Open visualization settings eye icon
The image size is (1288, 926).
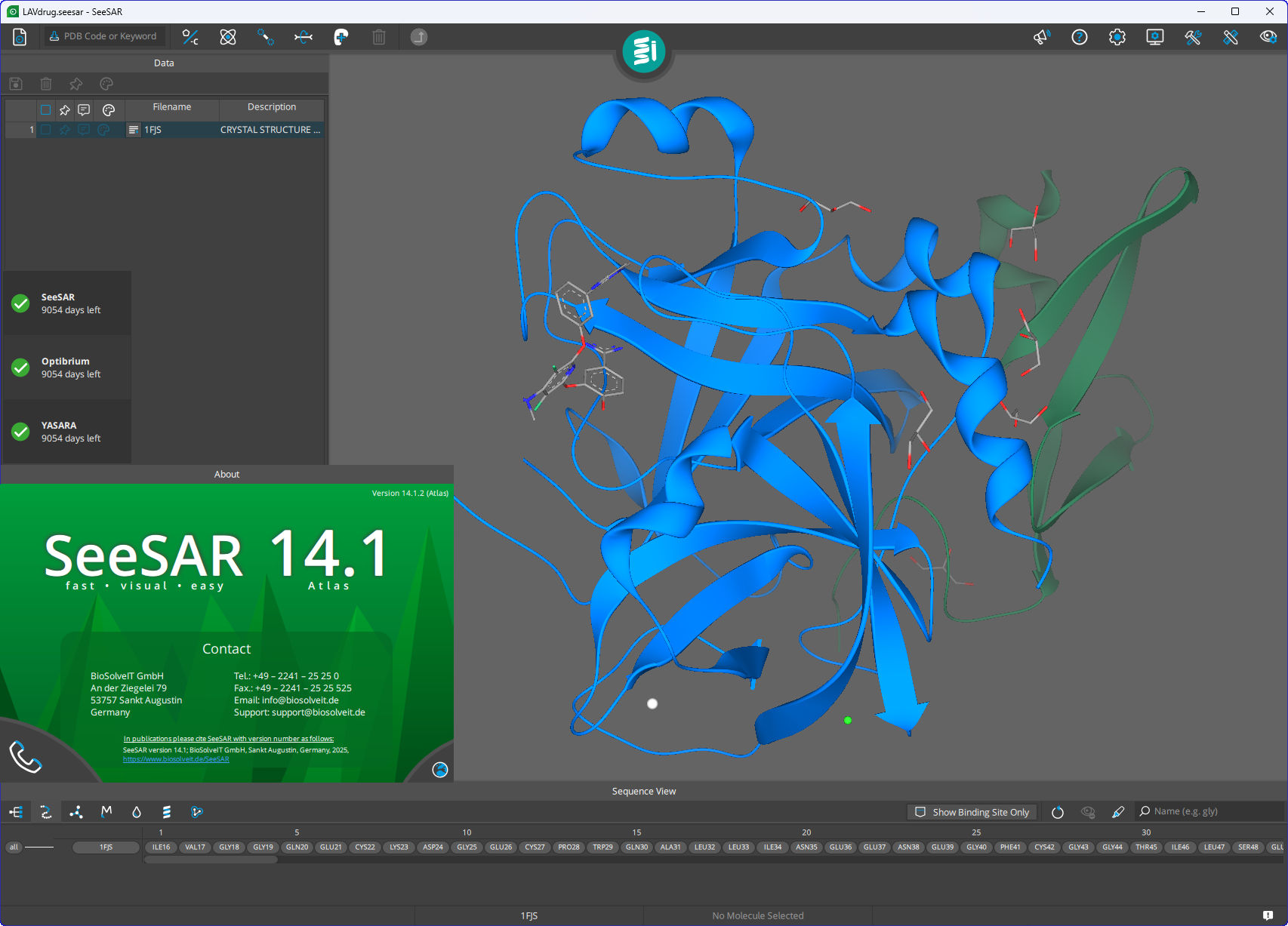coord(1268,37)
